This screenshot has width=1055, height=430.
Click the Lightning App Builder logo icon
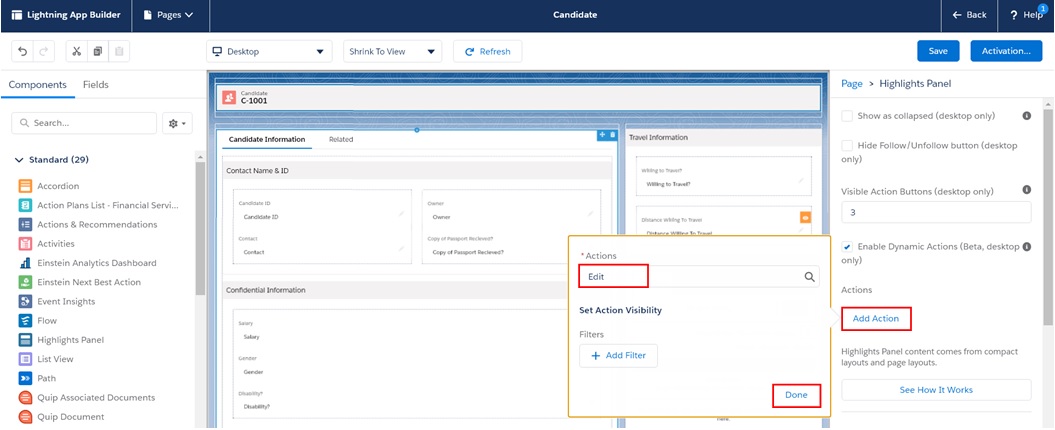[x=17, y=15]
